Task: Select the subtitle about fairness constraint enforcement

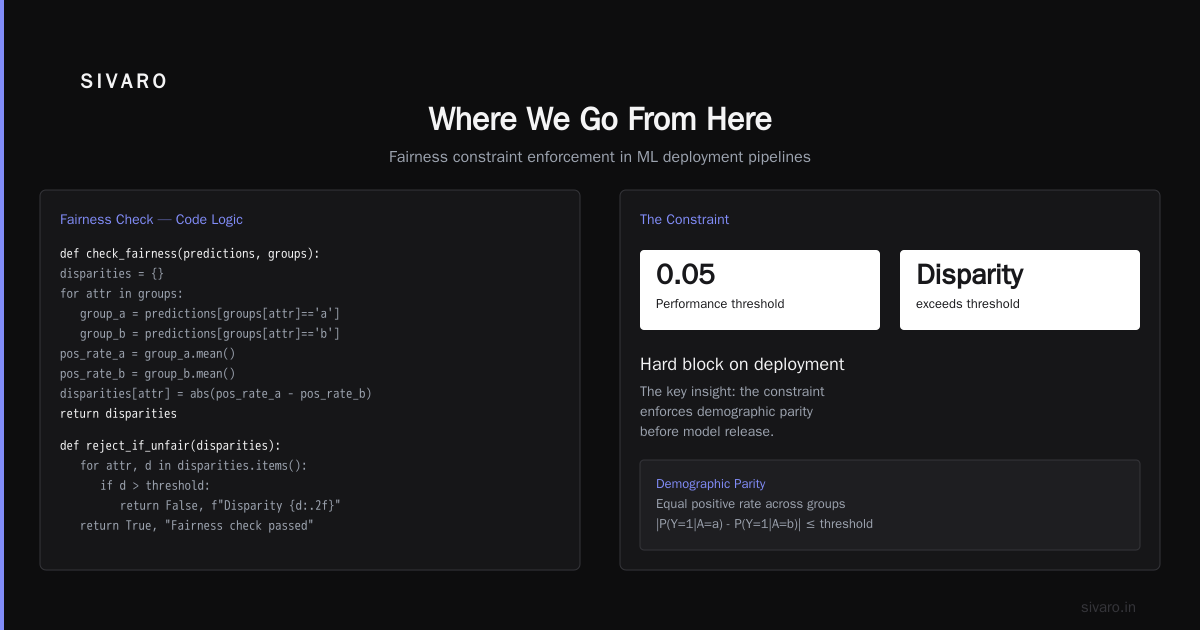Action: point(600,157)
